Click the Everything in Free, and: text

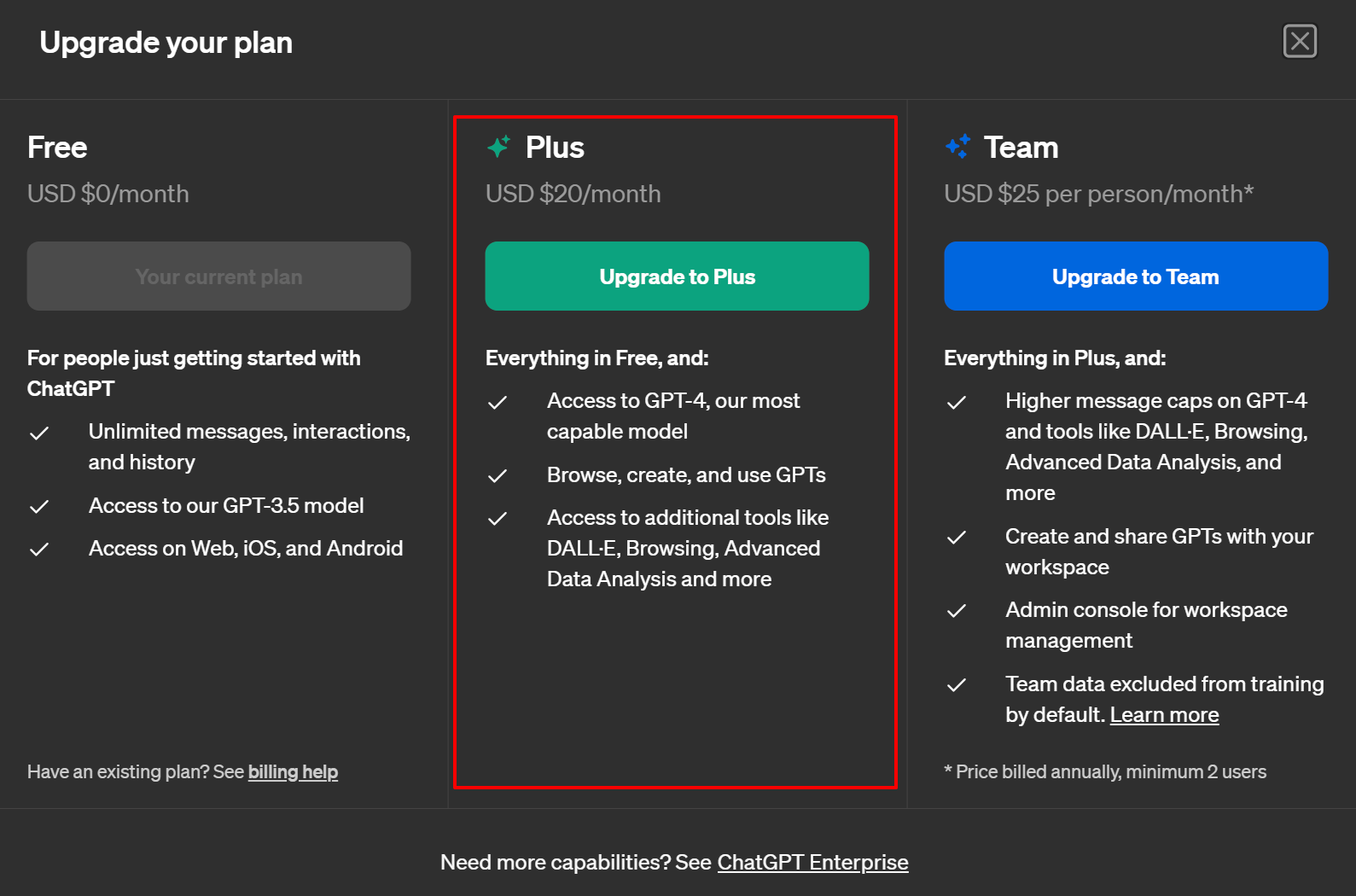point(597,358)
